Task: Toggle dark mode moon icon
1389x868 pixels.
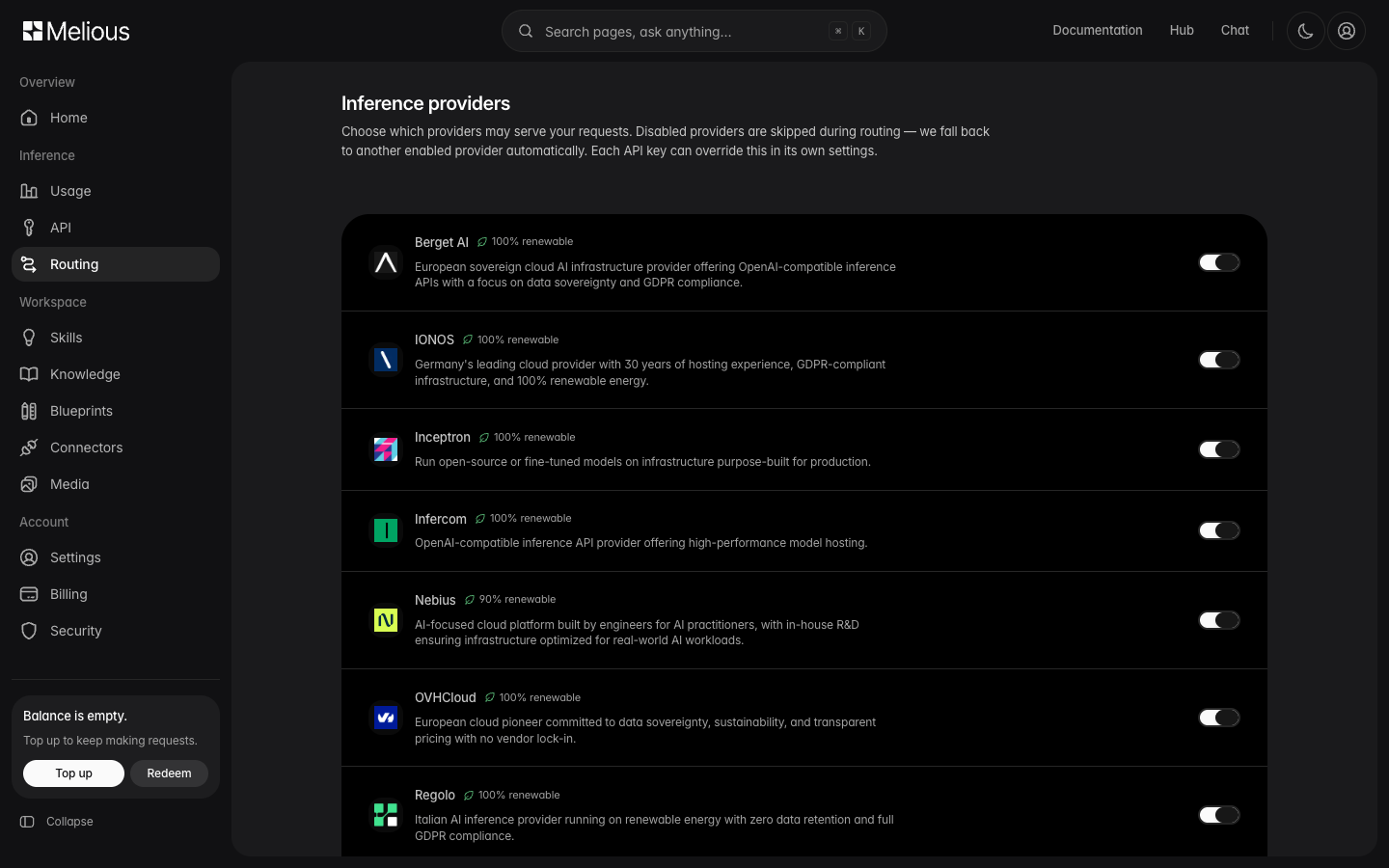Action: (x=1306, y=31)
